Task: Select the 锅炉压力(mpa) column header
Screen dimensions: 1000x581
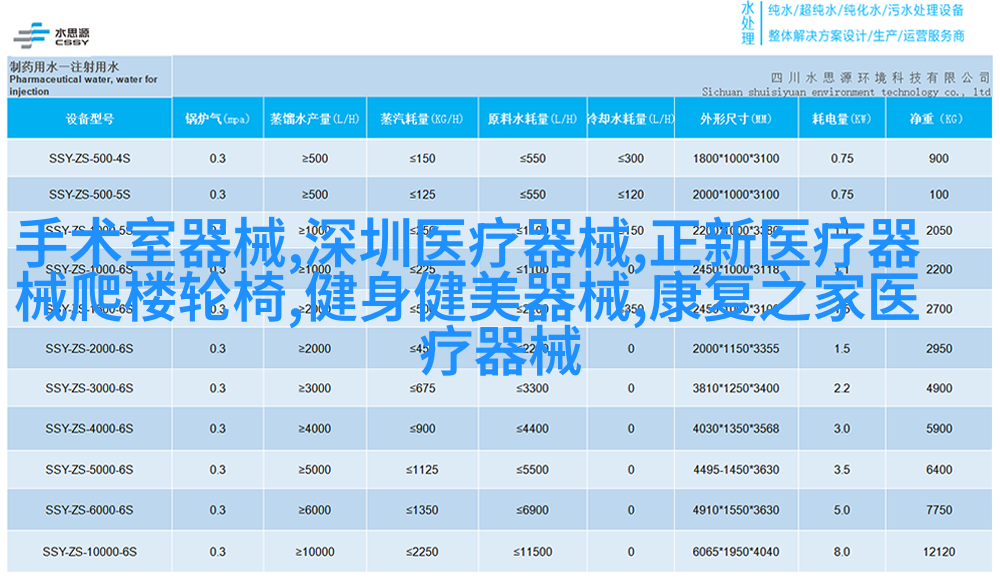Action: tap(217, 119)
